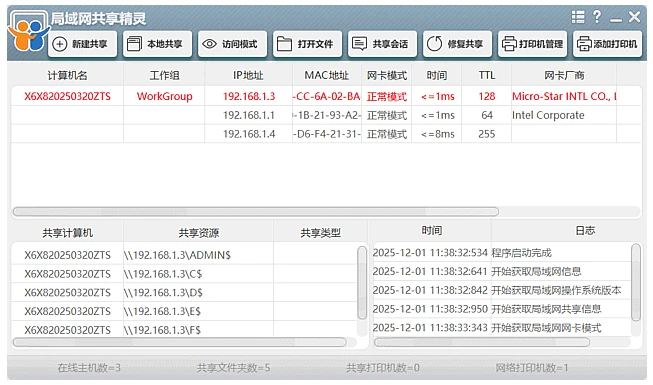Click horizontal scrollbar of share list

[x=179, y=342]
